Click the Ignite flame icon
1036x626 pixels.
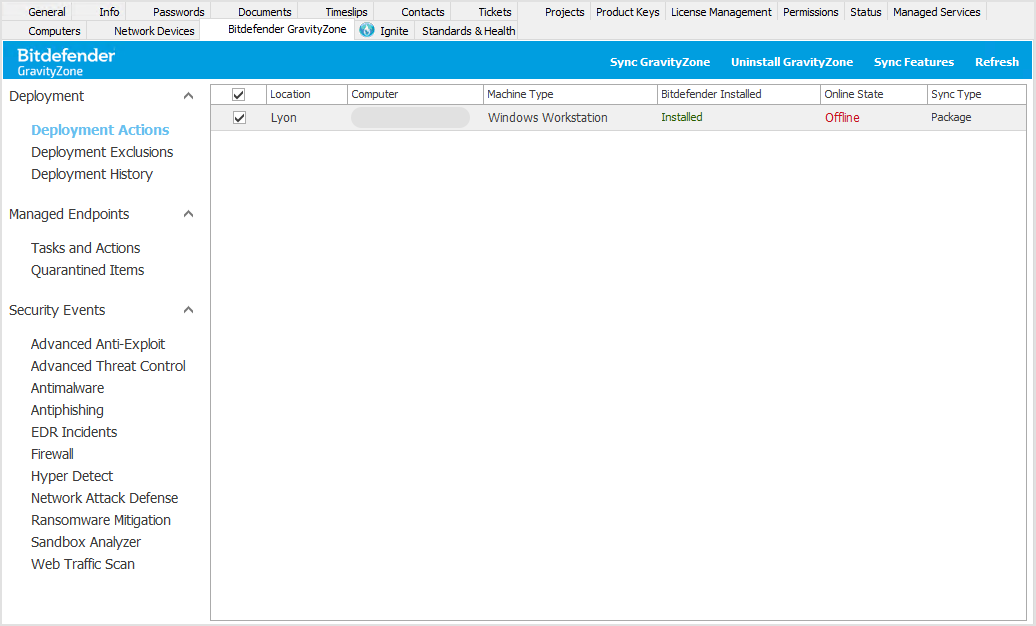[366, 31]
